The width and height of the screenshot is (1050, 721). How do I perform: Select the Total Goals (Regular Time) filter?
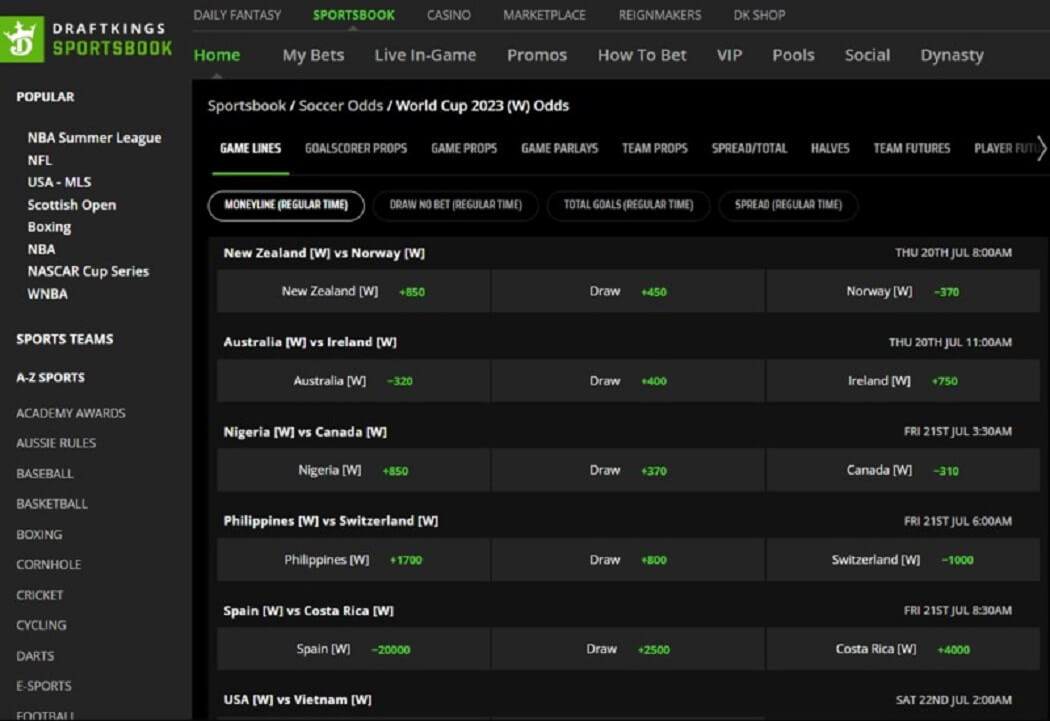(x=628, y=205)
